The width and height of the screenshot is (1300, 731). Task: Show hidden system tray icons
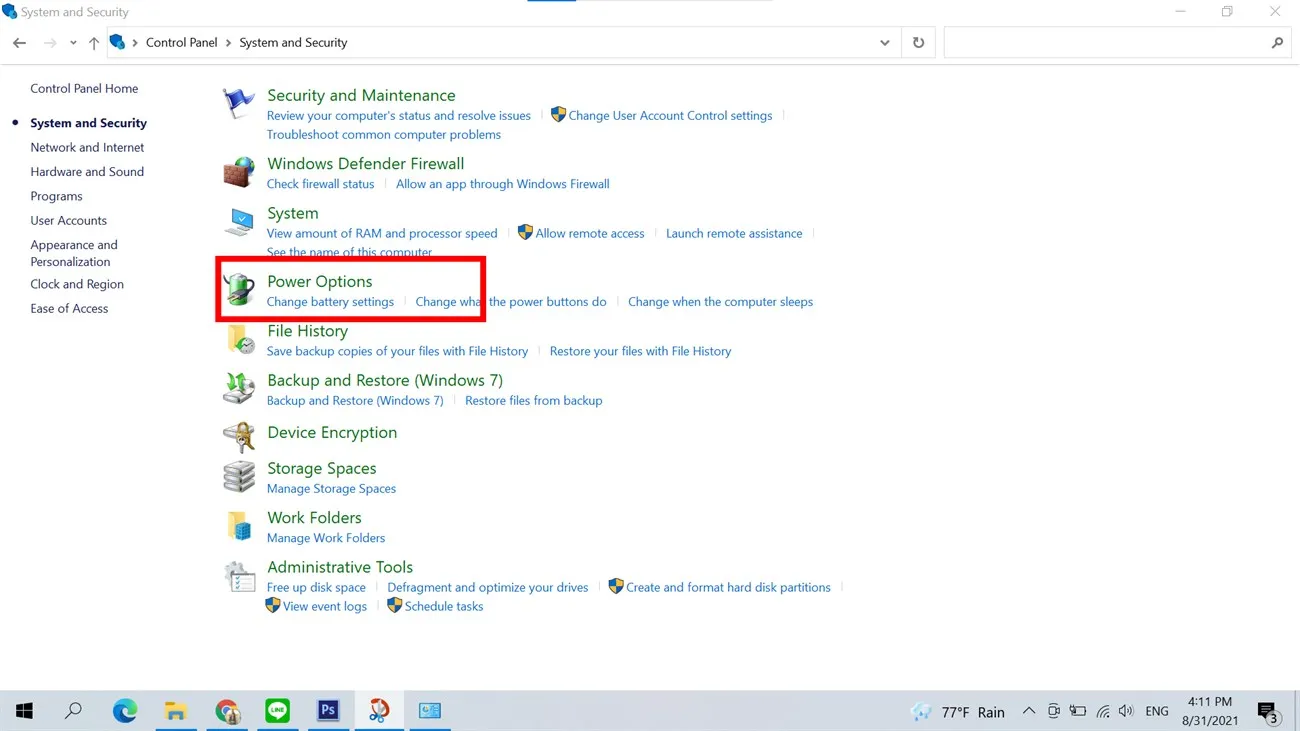[1028, 711]
